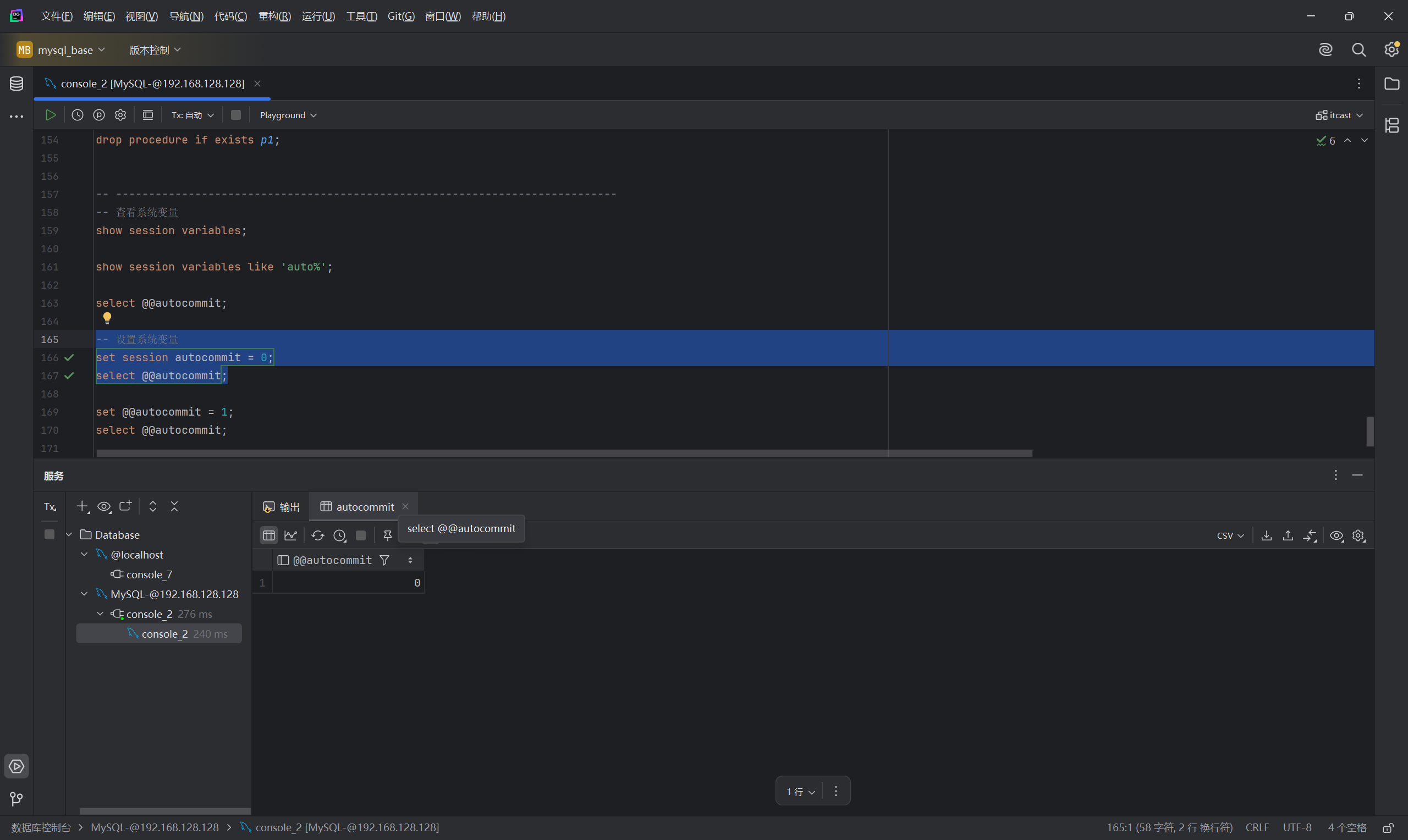Toggle grid table view in results
1408x840 pixels.
tap(269, 535)
